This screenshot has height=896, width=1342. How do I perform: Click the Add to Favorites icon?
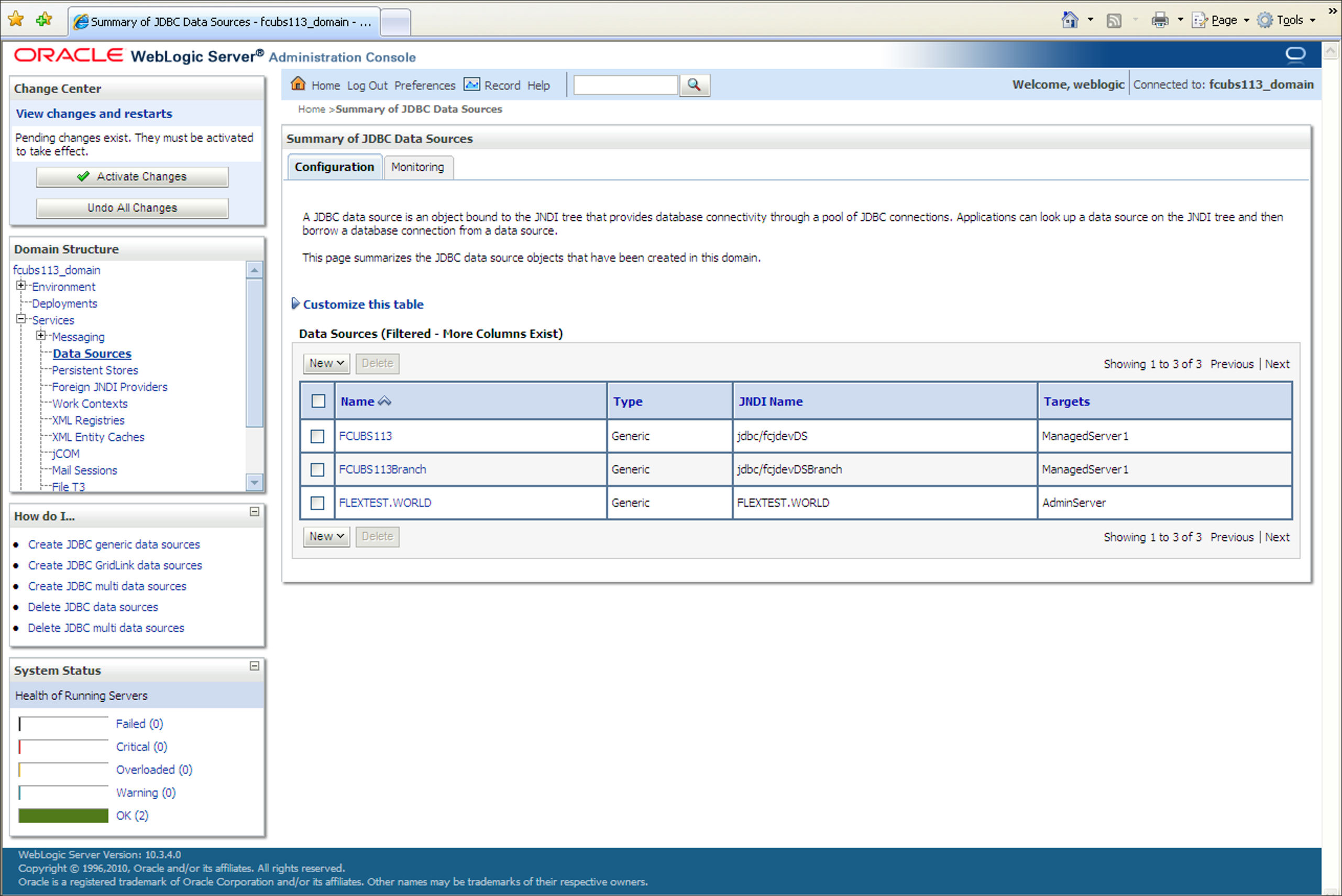tap(43, 20)
